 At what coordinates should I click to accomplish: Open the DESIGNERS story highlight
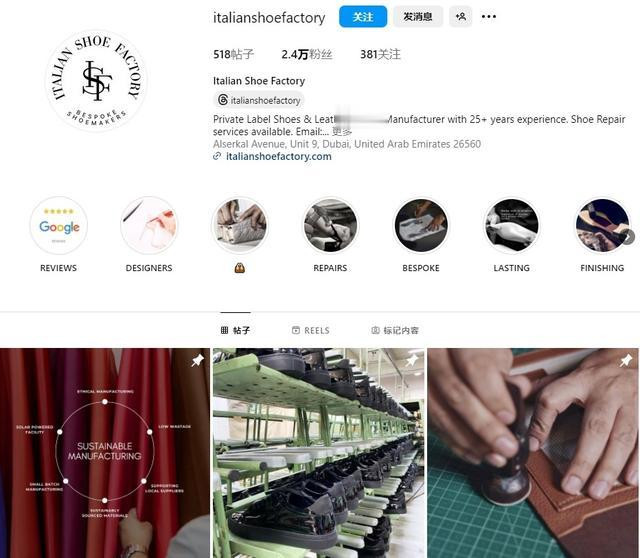coord(149,226)
